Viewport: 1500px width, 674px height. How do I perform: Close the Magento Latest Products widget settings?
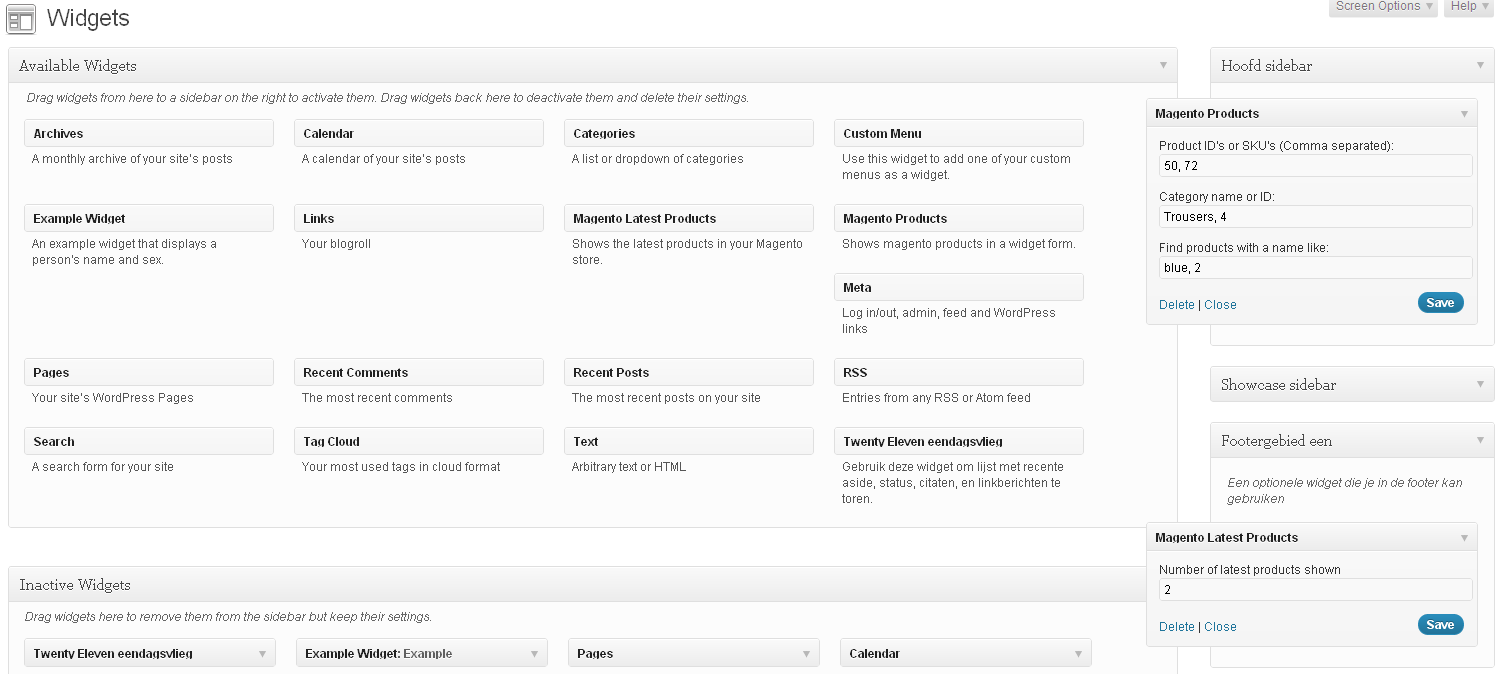tap(1220, 627)
